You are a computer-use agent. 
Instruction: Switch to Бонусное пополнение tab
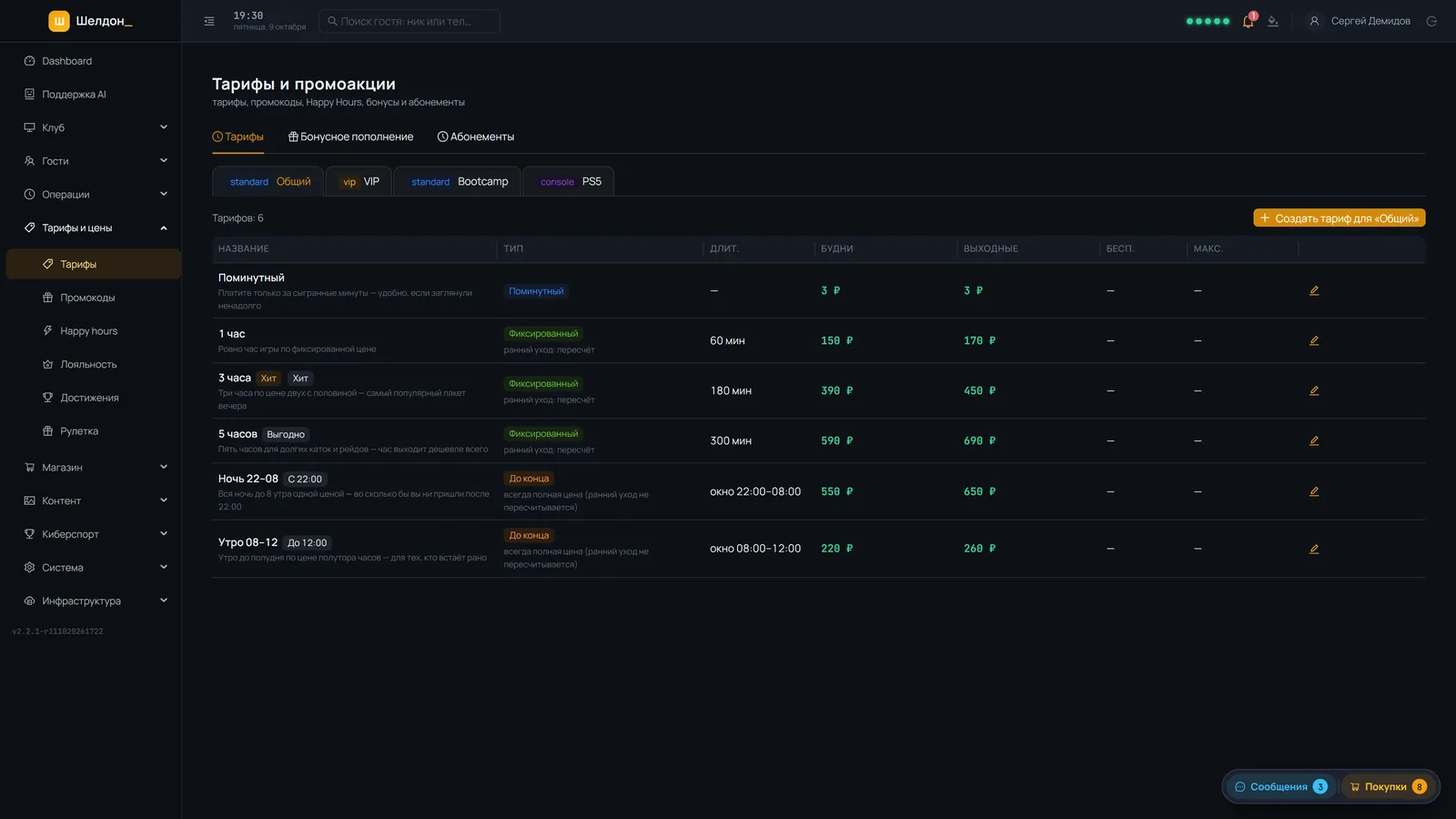pos(350,136)
